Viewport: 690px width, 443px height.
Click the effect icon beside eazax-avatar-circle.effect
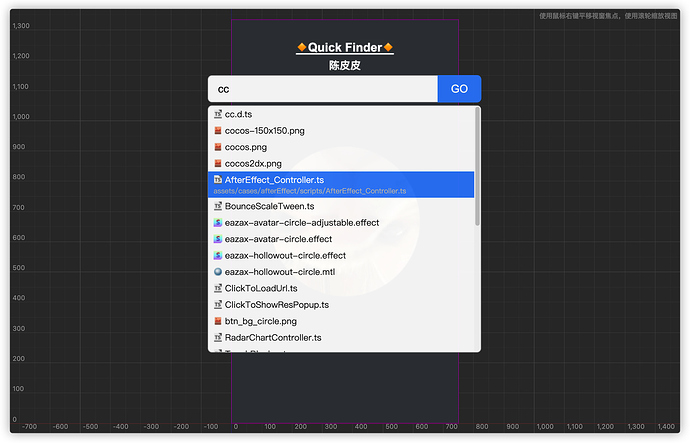(218, 239)
